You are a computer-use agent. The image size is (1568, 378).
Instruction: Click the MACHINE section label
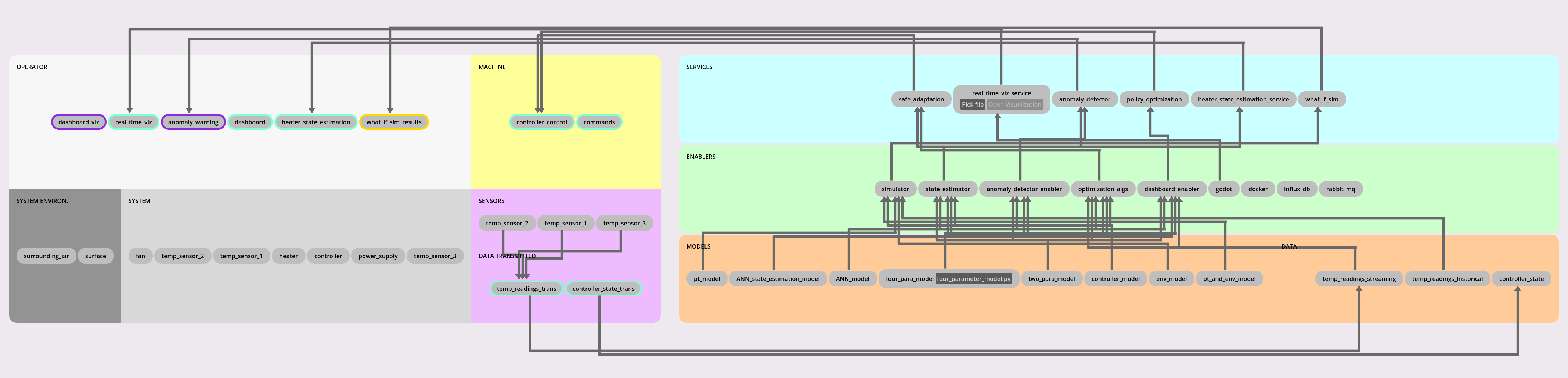[492, 67]
